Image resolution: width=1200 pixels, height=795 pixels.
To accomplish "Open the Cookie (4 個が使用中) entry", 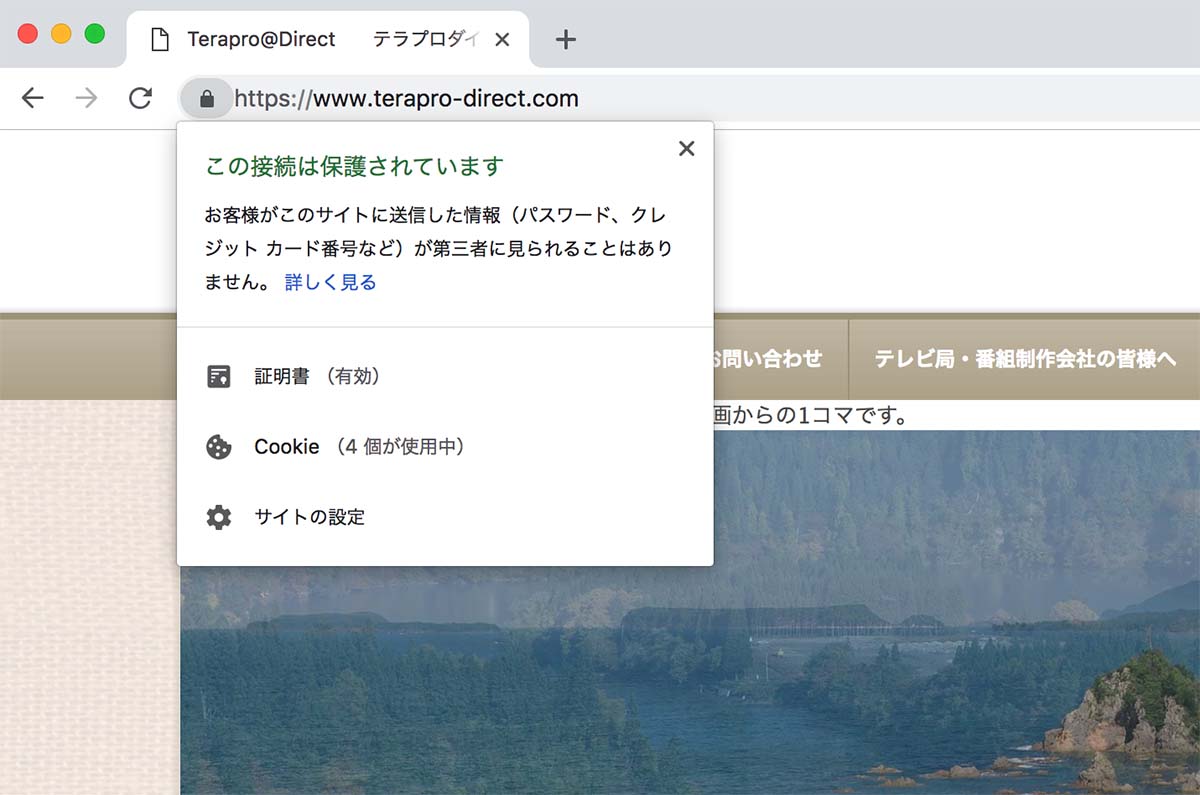I will tap(359, 447).
